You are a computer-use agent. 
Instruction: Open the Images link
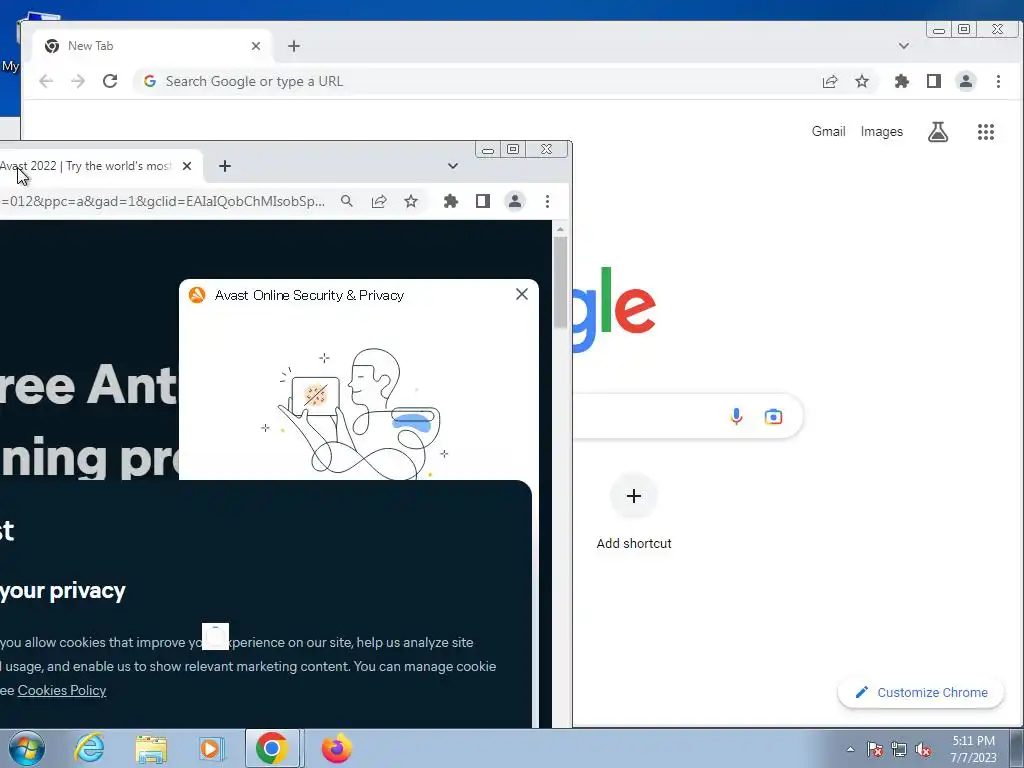(882, 131)
